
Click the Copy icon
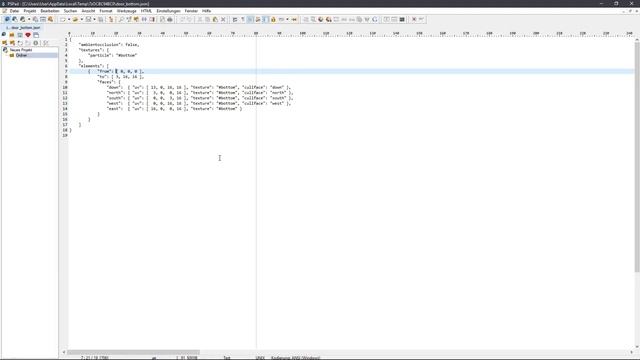[207, 19]
